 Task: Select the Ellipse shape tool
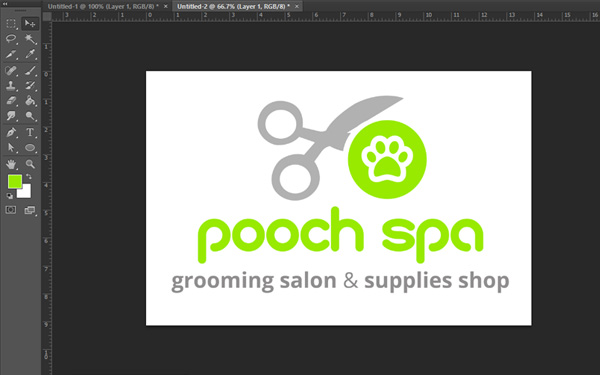pyautogui.click(x=30, y=148)
